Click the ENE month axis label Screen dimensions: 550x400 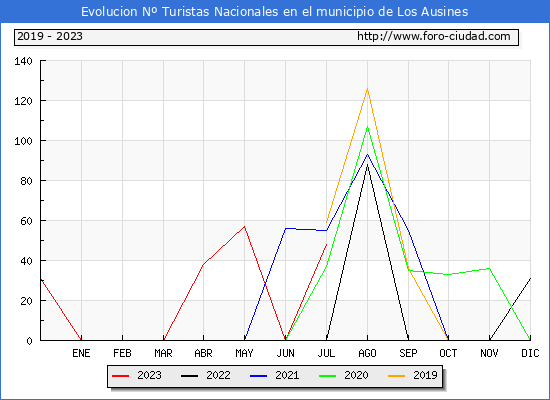81,353
